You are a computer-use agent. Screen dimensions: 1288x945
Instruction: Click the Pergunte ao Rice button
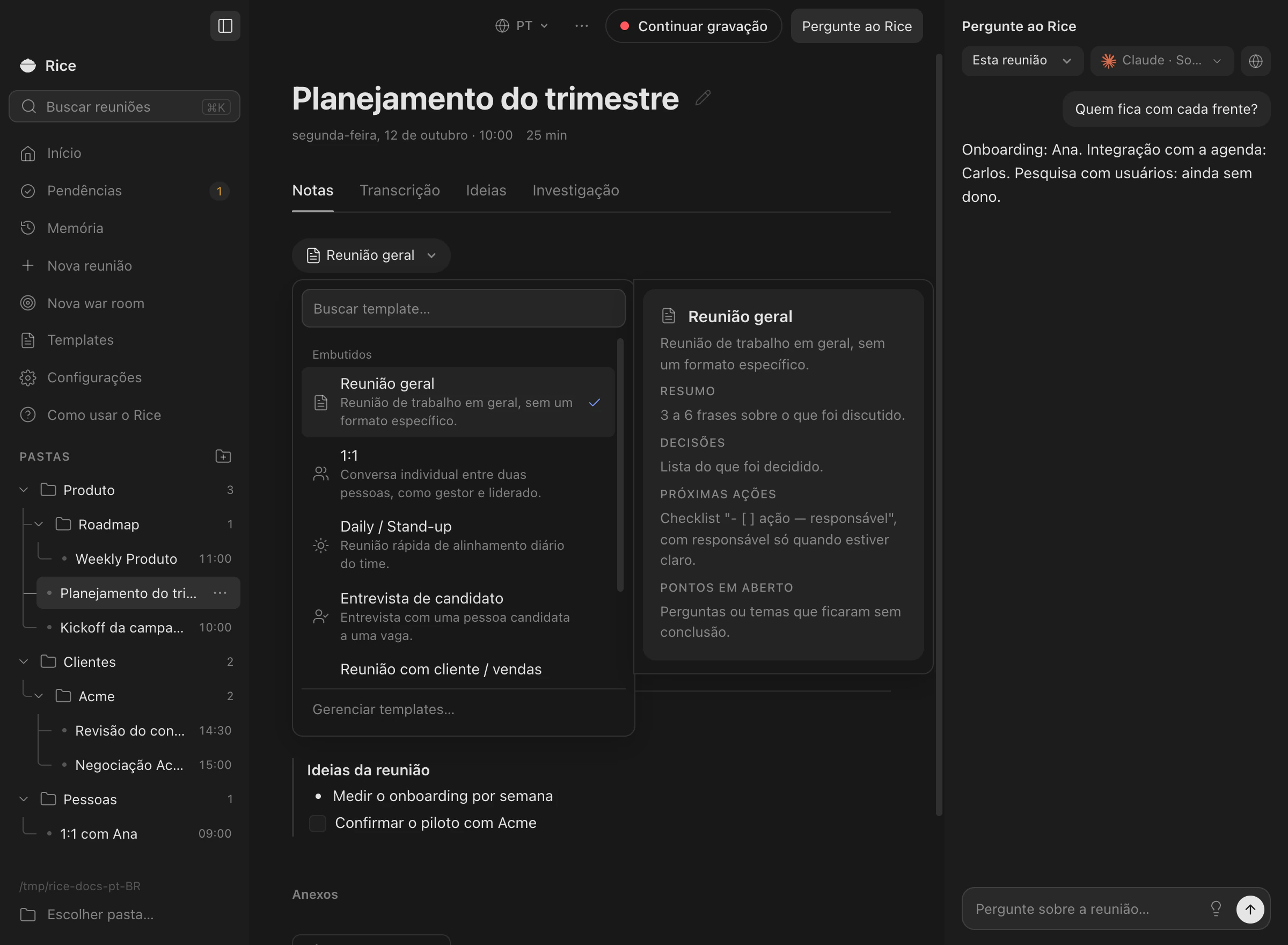[857, 26]
